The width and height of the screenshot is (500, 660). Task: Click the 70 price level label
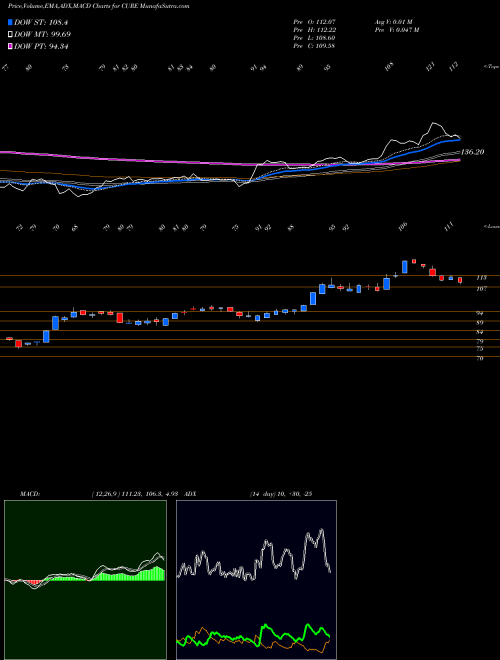click(480, 359)
